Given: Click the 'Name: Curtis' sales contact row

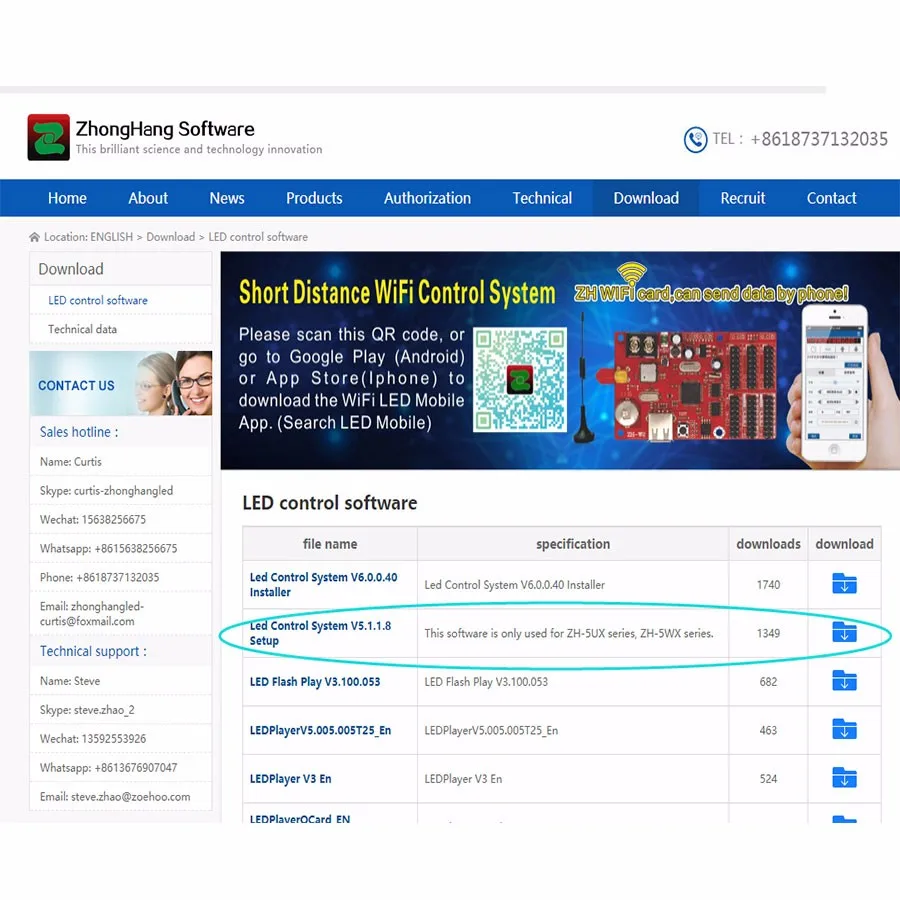Looking at the screenshot, I should pyautogui.click(x=121, y=461).
